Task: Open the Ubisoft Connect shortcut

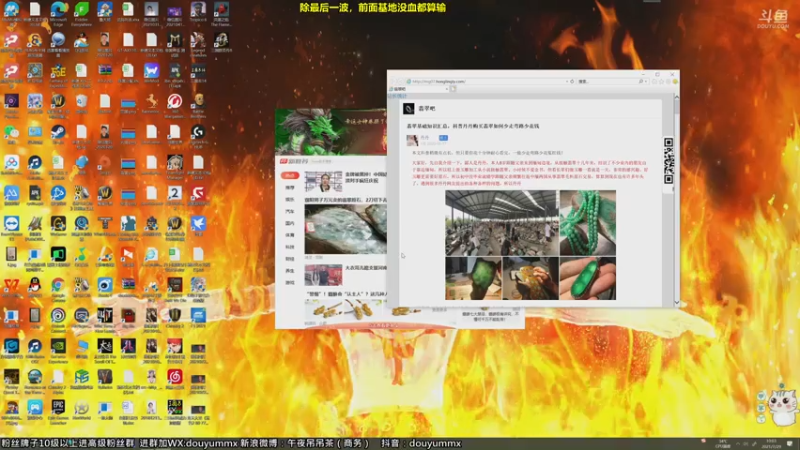Action: [x=58, y=315]
